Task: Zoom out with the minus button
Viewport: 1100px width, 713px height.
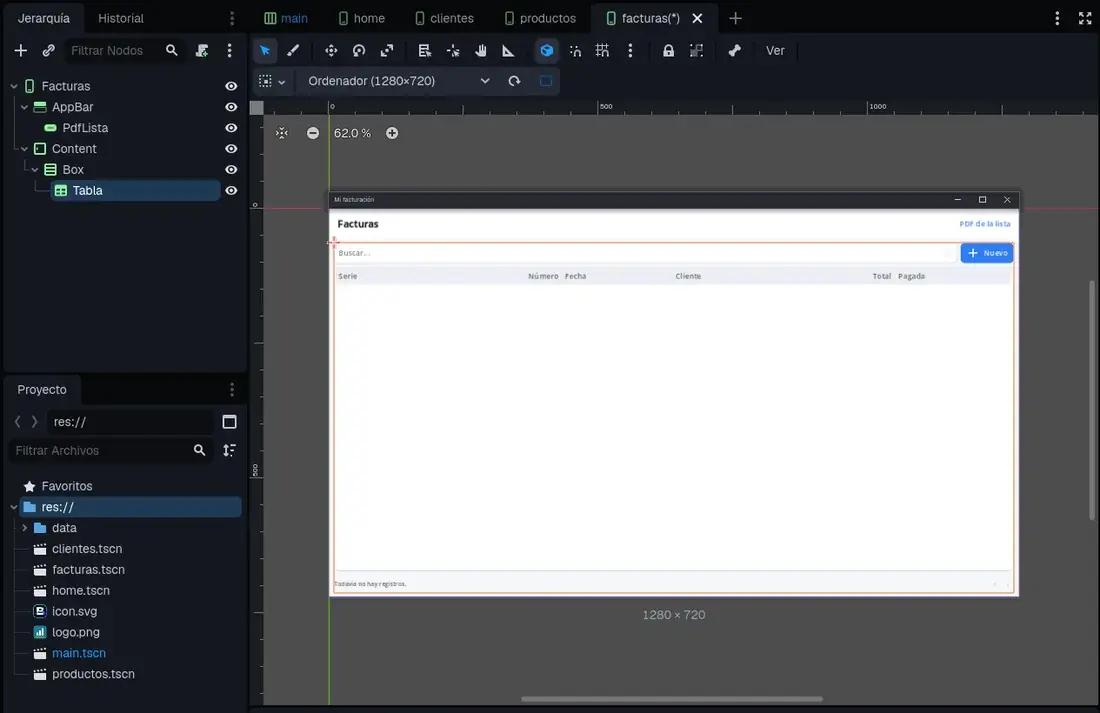Action: pos(313,133)
